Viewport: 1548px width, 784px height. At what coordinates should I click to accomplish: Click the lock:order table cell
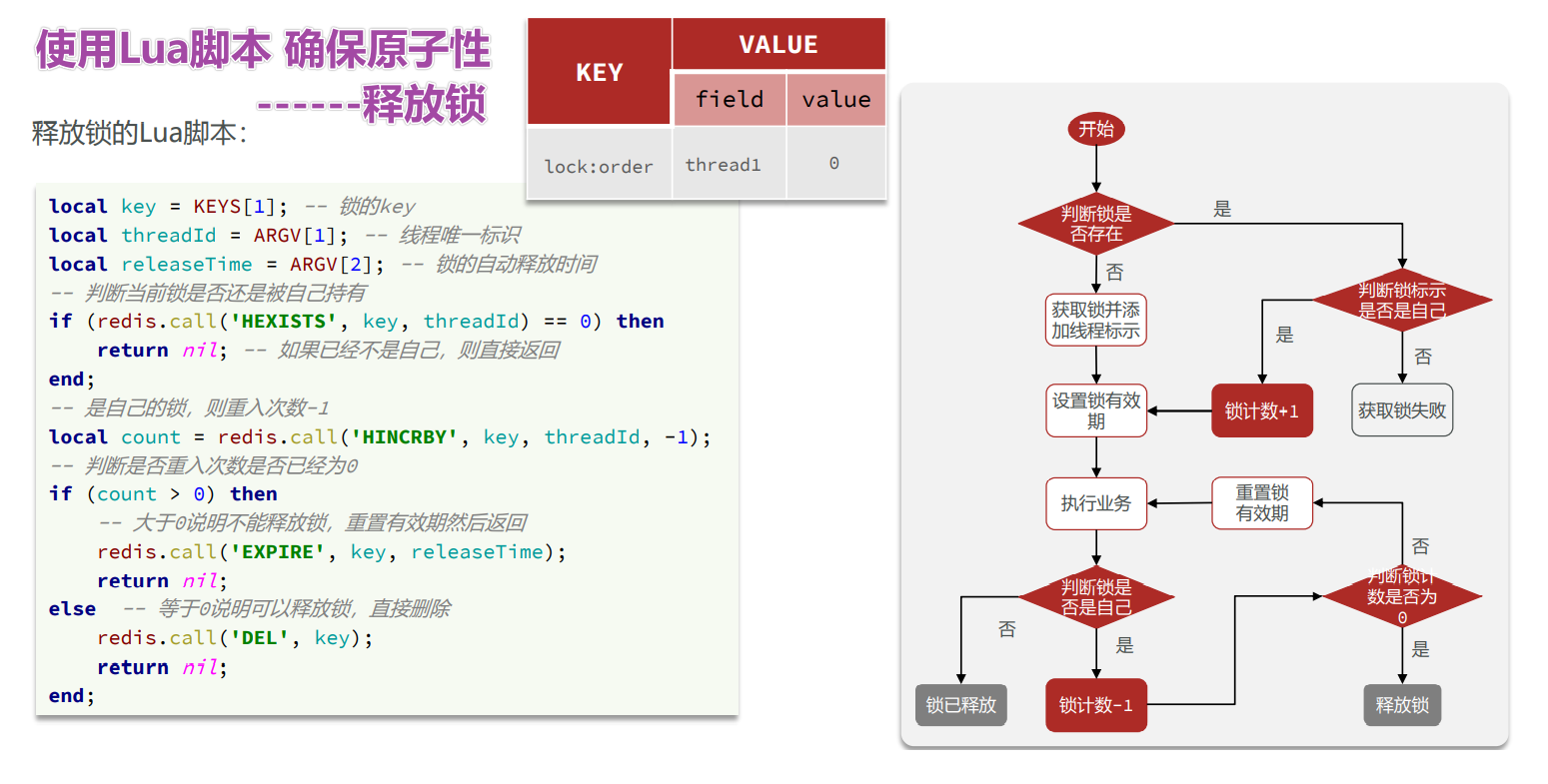(599, 166)
